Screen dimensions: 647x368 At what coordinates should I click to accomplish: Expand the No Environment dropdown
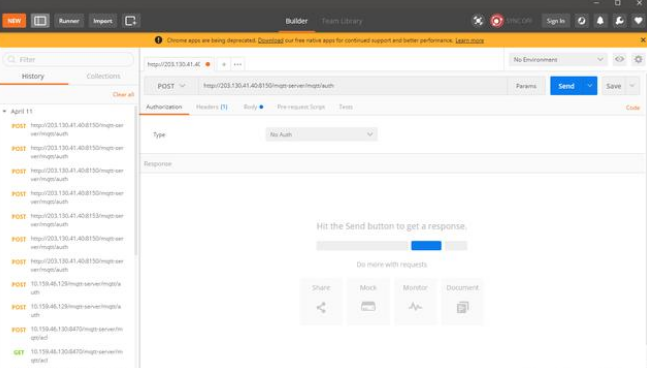558,60
